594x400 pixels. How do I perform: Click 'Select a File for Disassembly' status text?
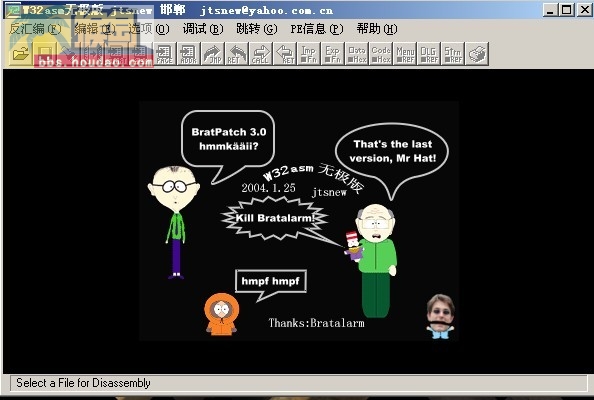[83, 383]
